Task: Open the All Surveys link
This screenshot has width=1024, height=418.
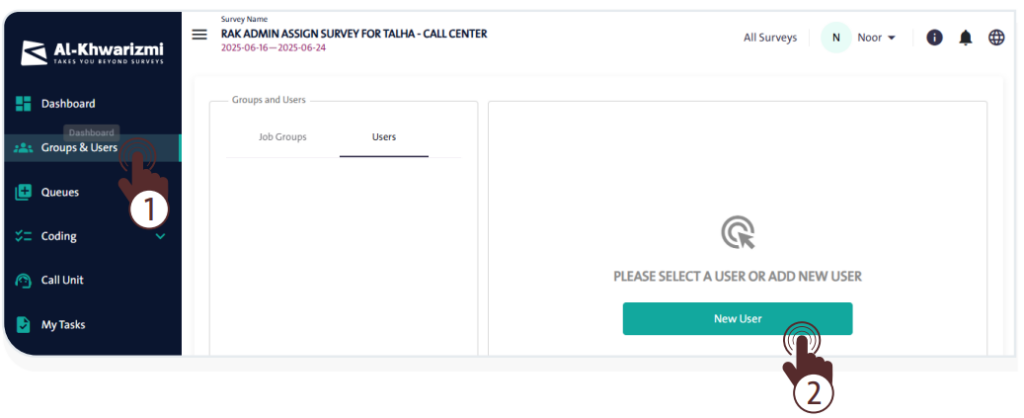Action: coord(770,37)
